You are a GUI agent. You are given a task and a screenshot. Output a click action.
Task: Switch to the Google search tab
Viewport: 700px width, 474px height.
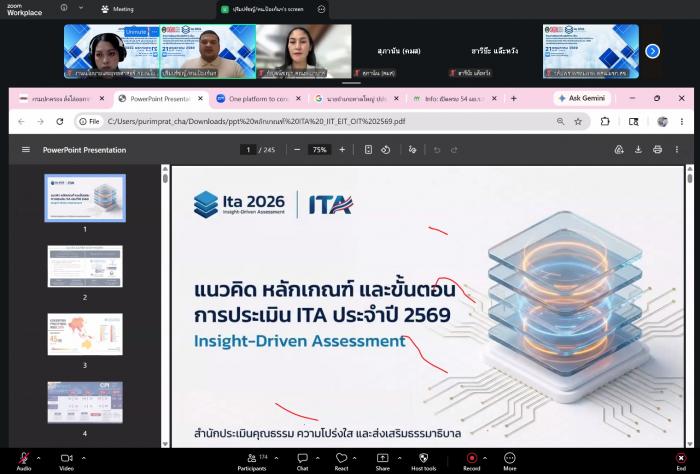point(356,99)
